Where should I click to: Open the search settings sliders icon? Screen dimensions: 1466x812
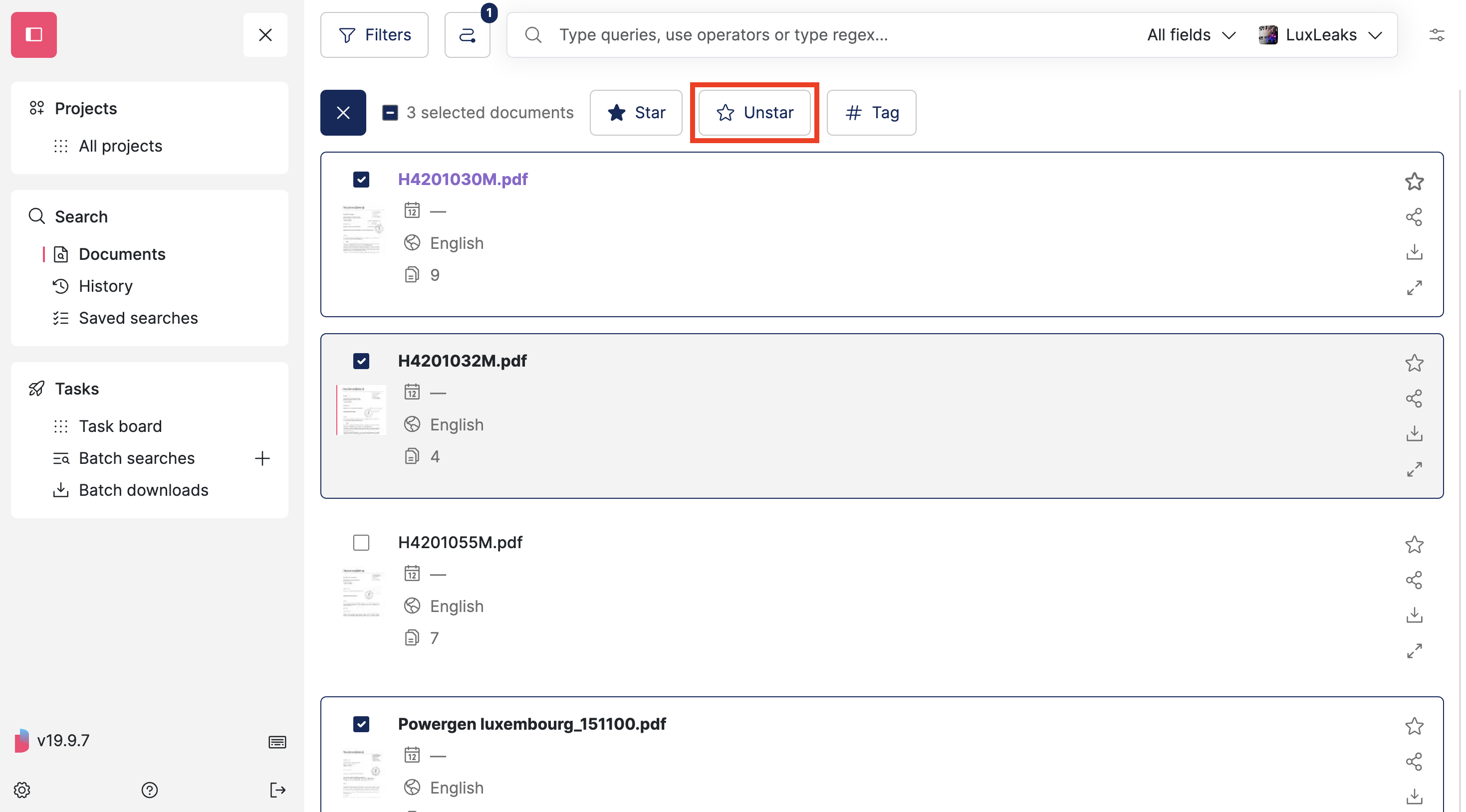(1437, 35)
